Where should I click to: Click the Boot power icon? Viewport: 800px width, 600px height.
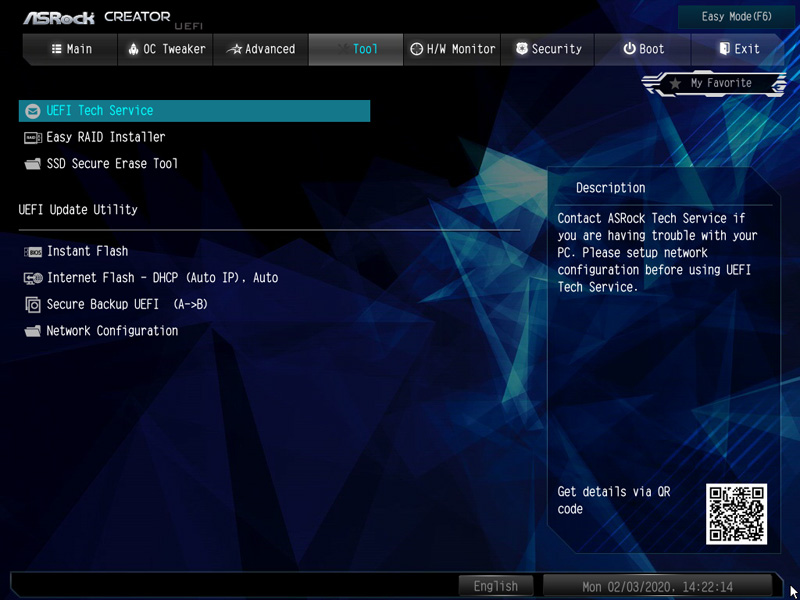point(630,49)
